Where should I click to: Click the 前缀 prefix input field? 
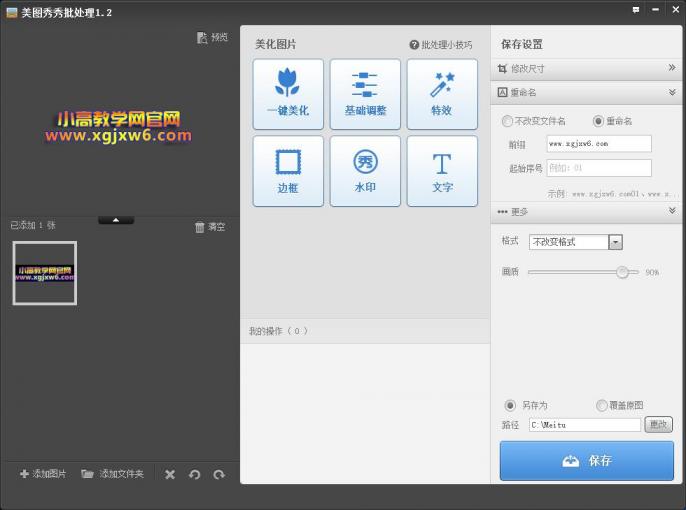[599, 143]
